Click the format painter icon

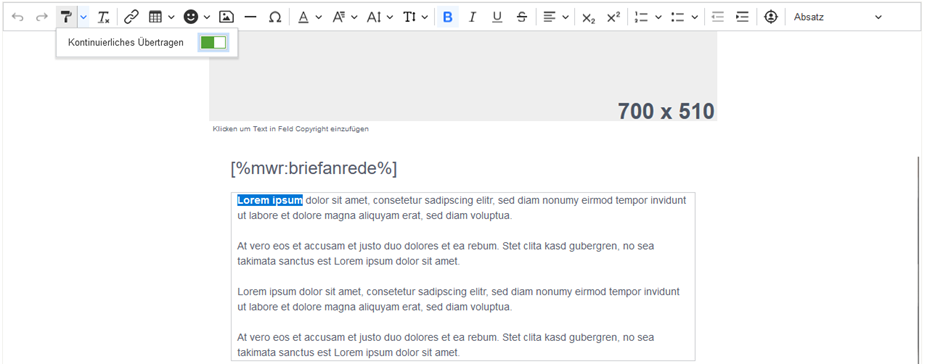click(x=66, y=17)
